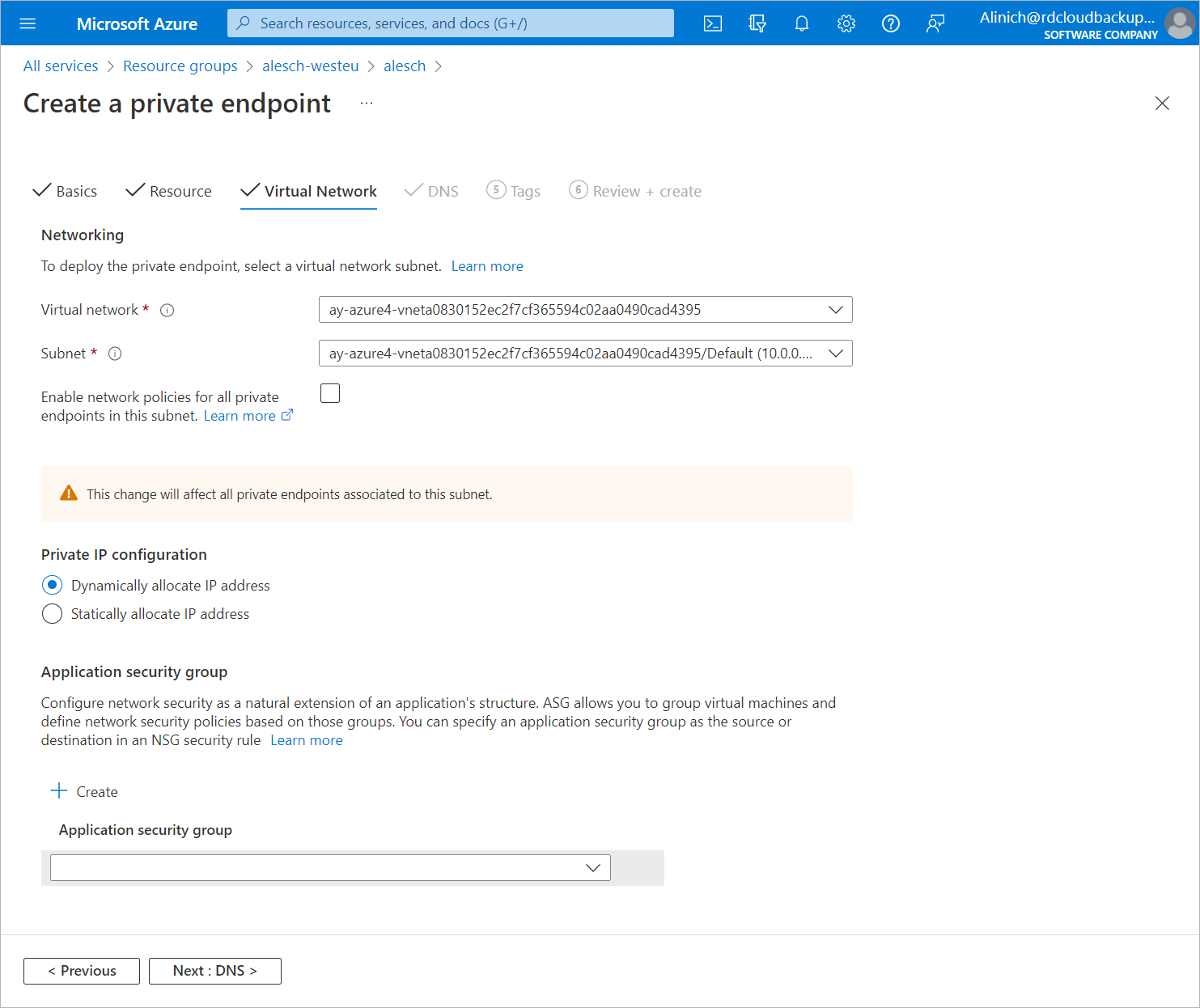Open the Directories and subscriptions filter icon
The width and height of the screenshot is (1200, 1008).
tap(757, 23)
